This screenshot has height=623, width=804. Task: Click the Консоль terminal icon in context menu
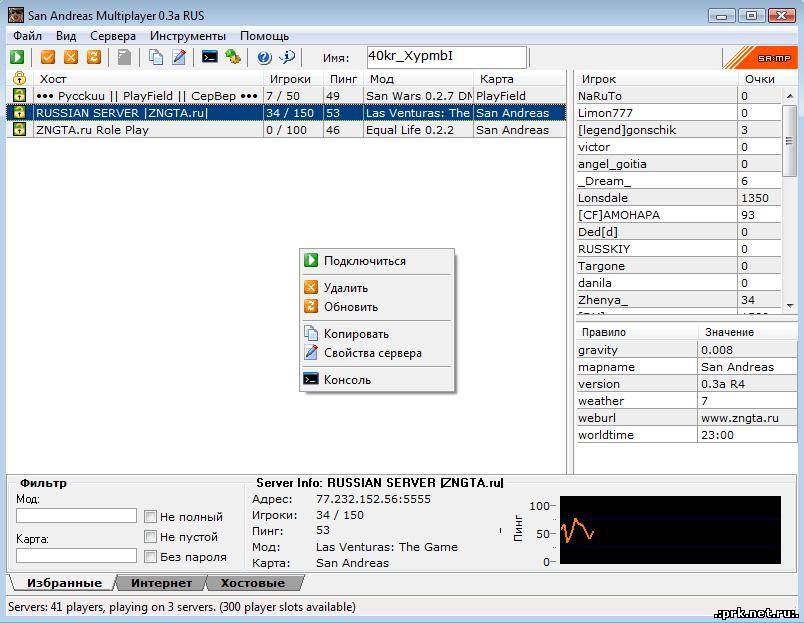point(311,379)
